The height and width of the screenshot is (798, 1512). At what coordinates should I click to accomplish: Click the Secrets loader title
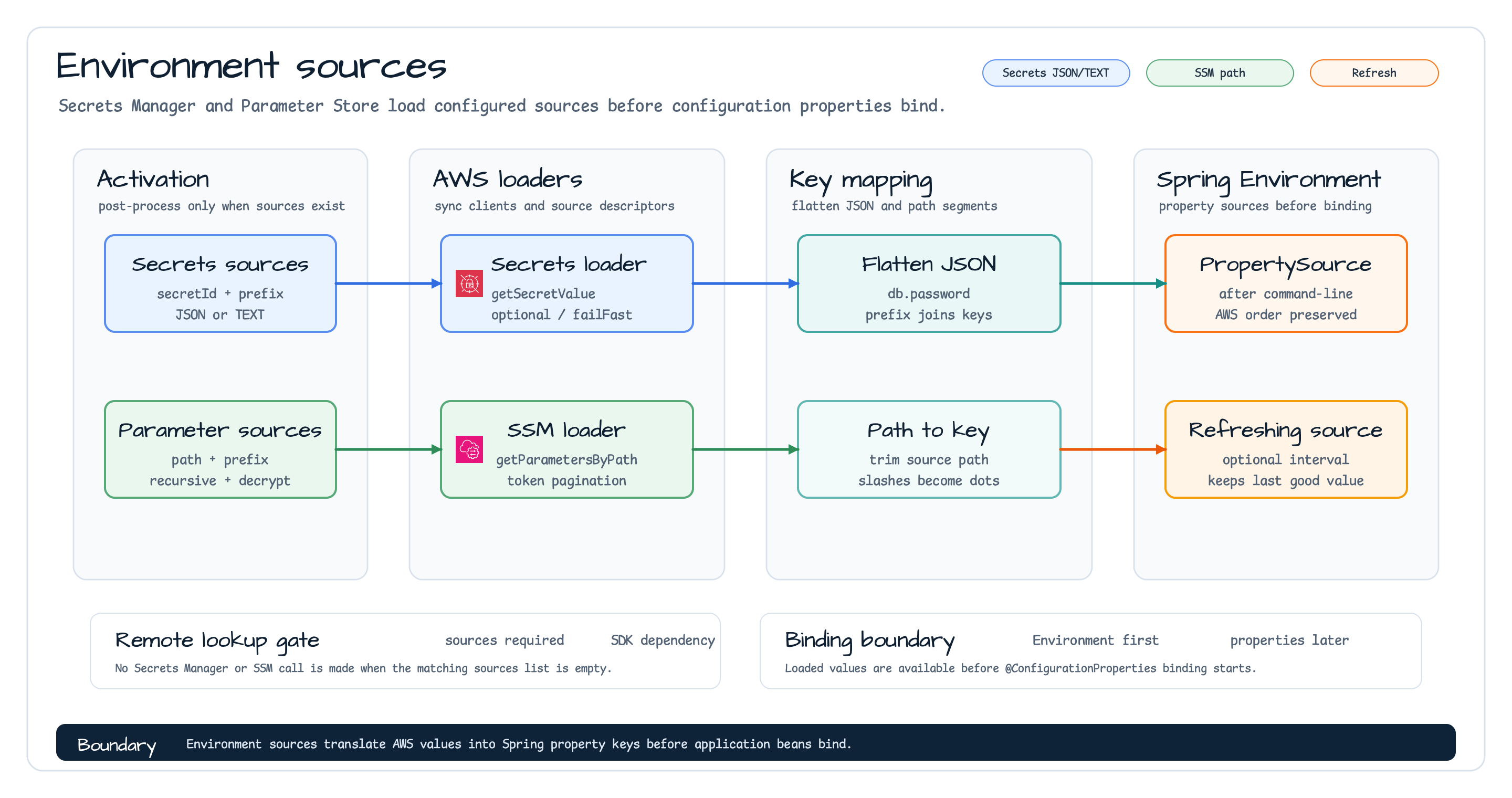pos(568,264)
